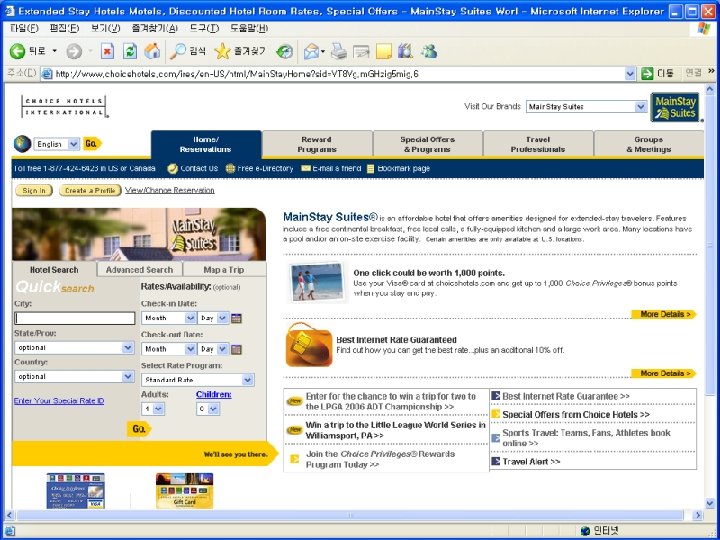720x540 pixels.
Task: Open the Visit Our Brands dropdown
Action: 586,107
